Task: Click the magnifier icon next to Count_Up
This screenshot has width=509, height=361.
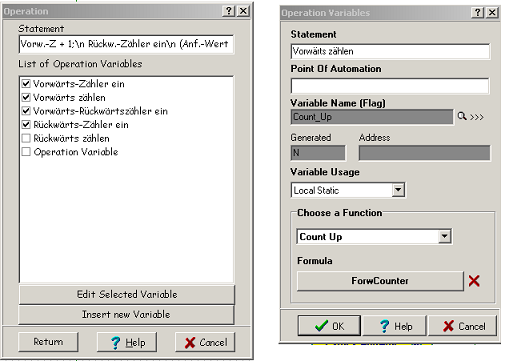Action: [x=462, y=116]
